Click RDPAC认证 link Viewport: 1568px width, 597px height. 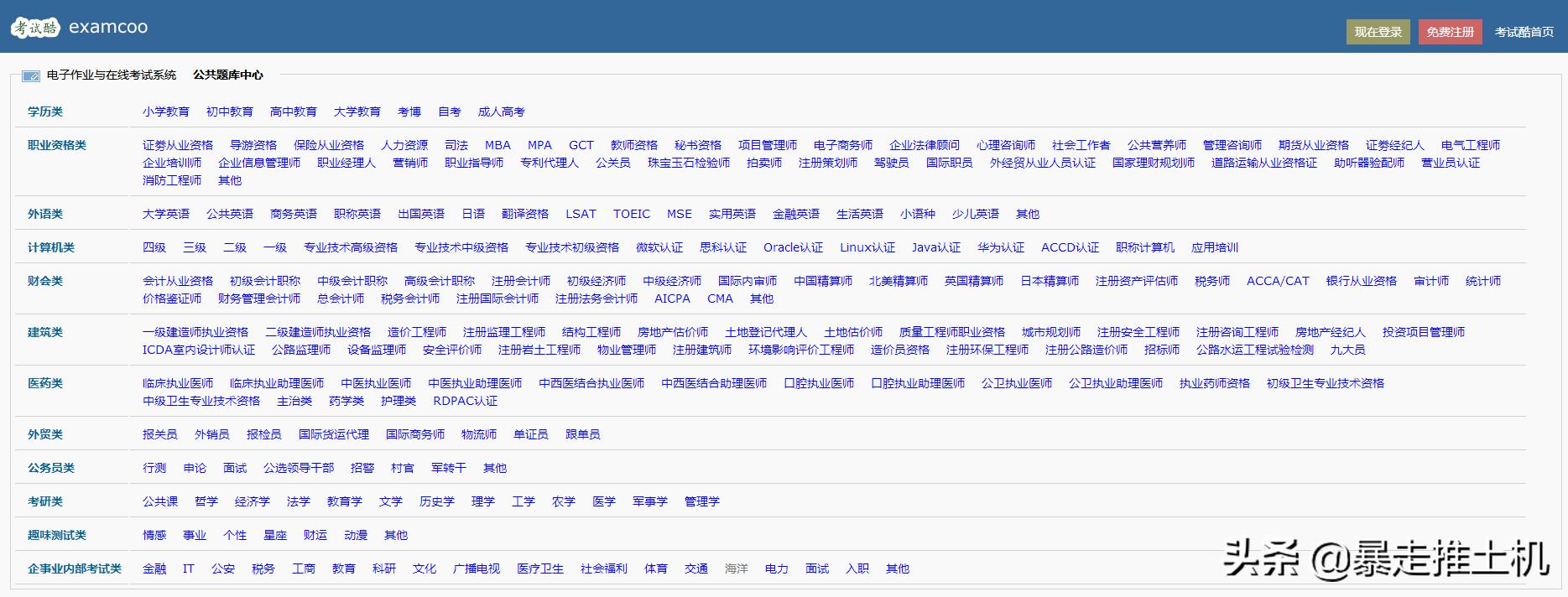click(x=466, y=401)
